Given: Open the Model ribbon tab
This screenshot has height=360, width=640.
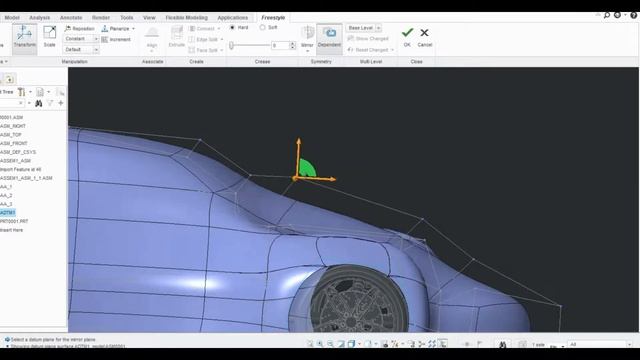Looking at the screenshot, I should pyautogui.click(x=12, y=18).
